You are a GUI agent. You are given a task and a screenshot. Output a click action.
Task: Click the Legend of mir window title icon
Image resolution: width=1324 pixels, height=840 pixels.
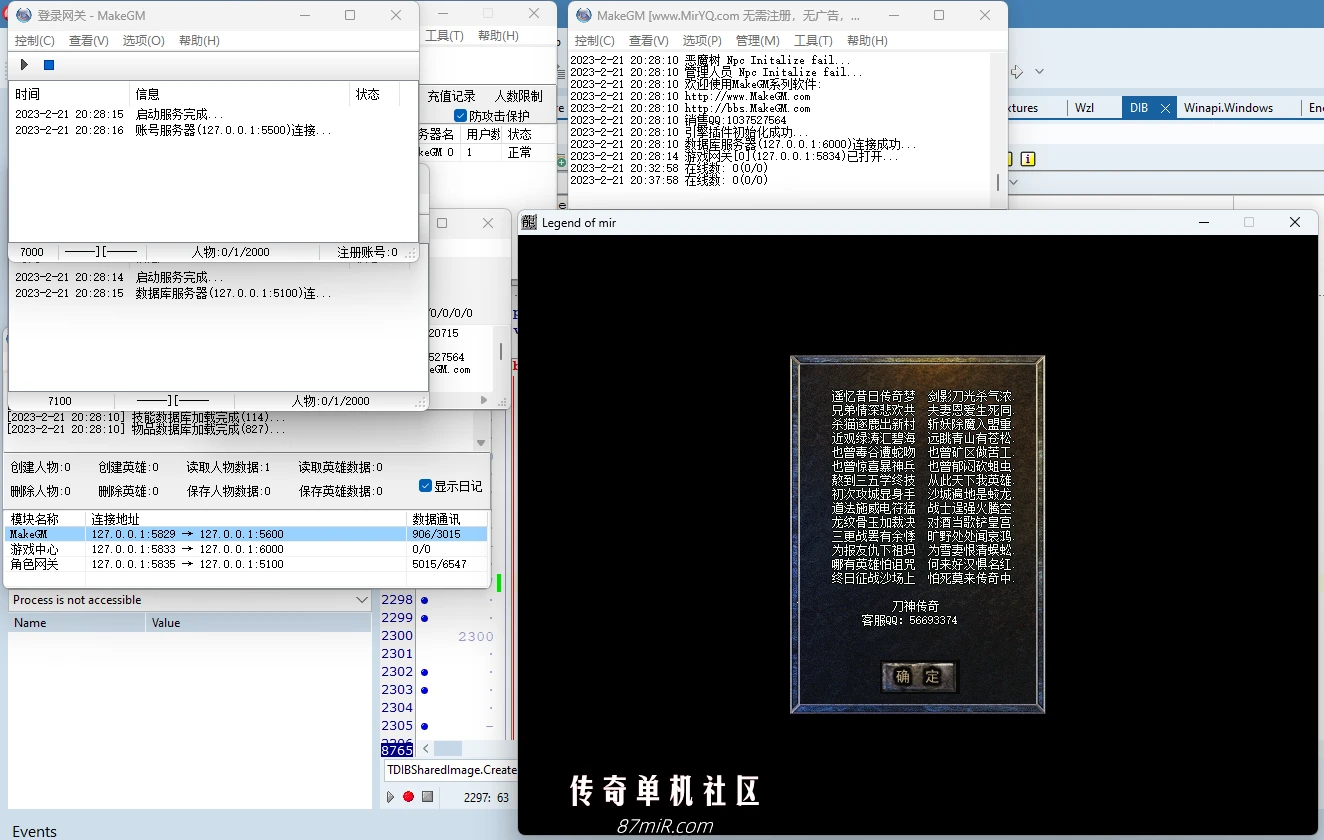tap(529, 222)
